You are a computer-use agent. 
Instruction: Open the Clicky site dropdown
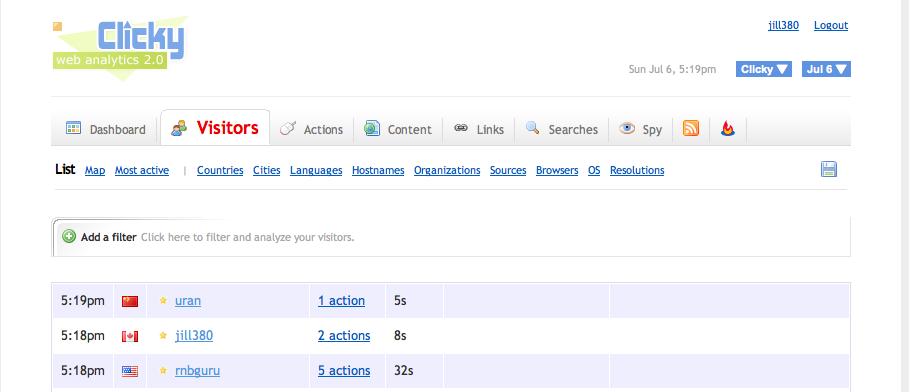point(764,69)
